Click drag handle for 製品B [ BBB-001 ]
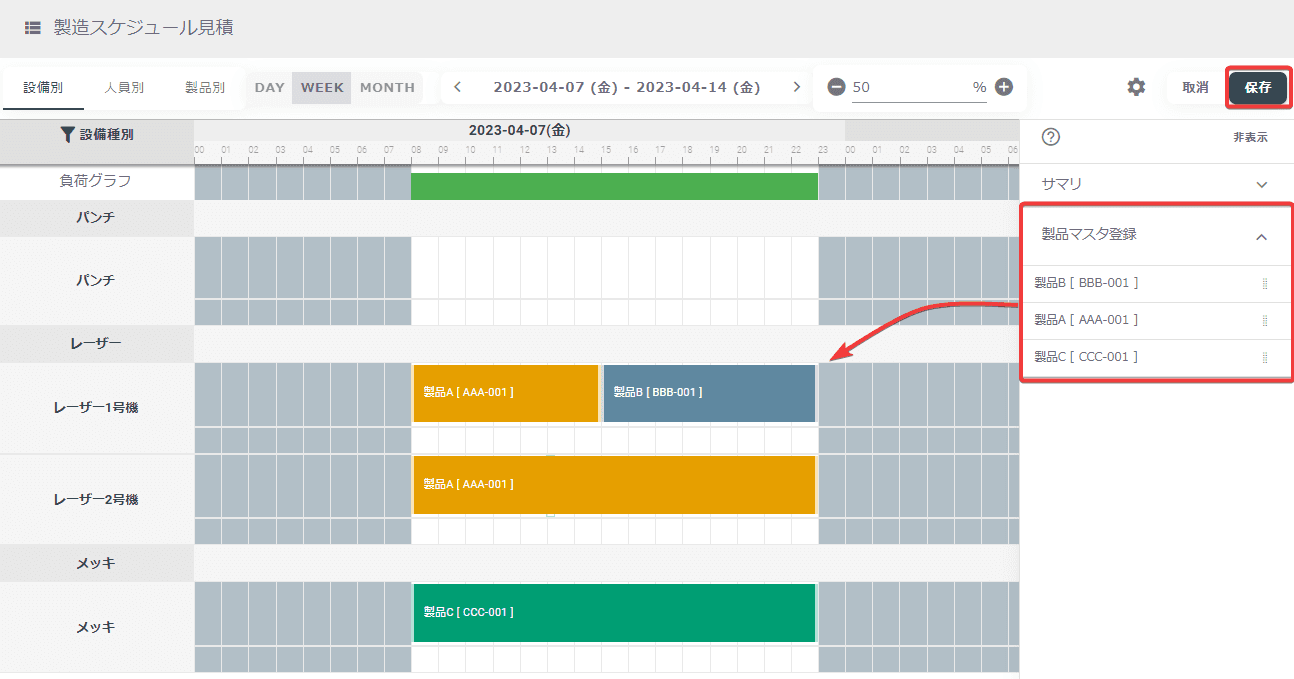 (x=1264, y=283)
